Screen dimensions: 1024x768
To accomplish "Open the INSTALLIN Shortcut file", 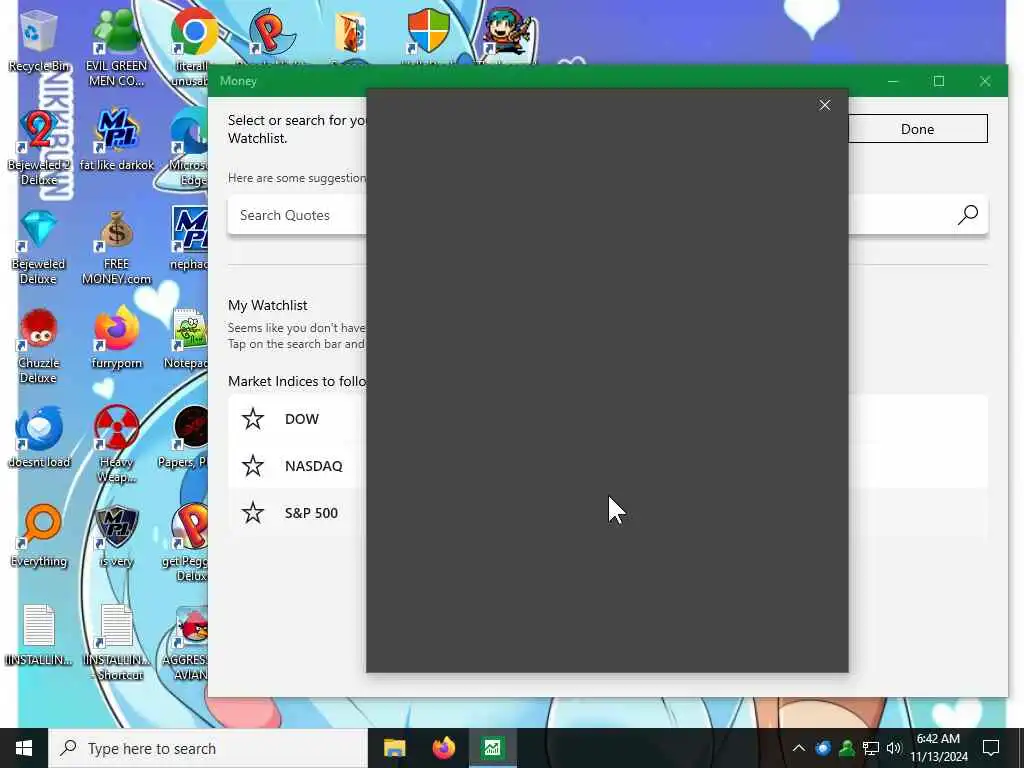I will click(116, 643).
